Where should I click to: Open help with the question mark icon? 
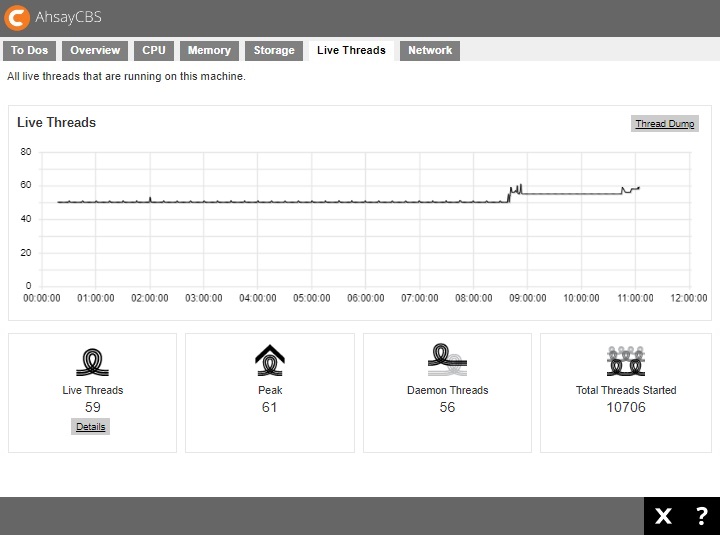point(701,516)
